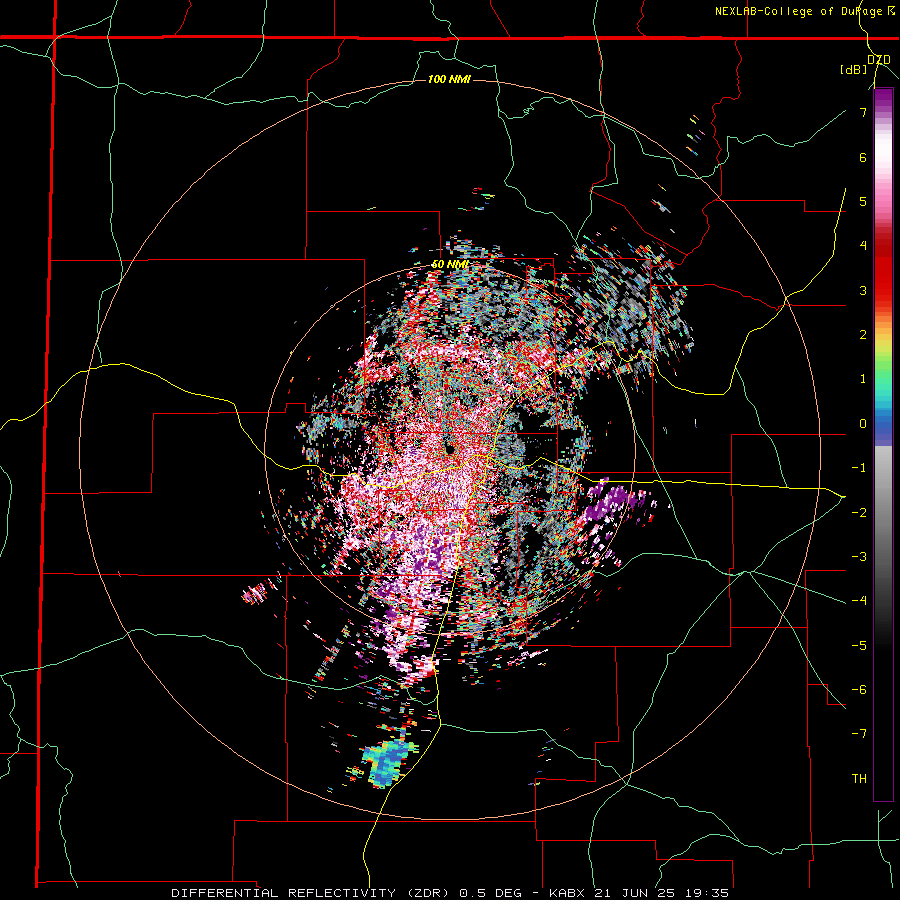Click the 1 value on color scale

(x=863, y=379)
